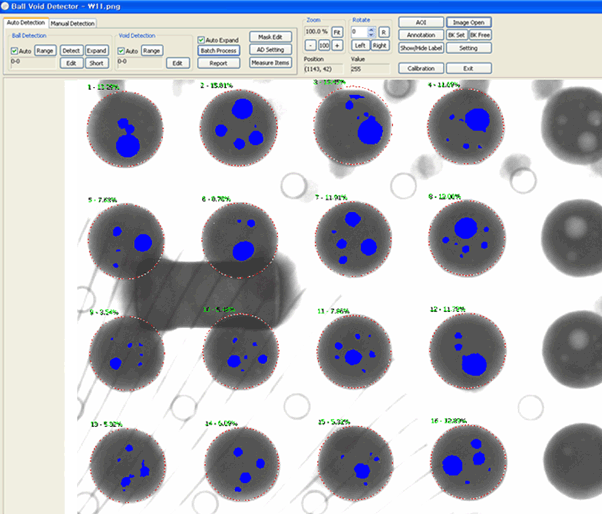
Task: Click the R rotate button
Action: (384, 32)
